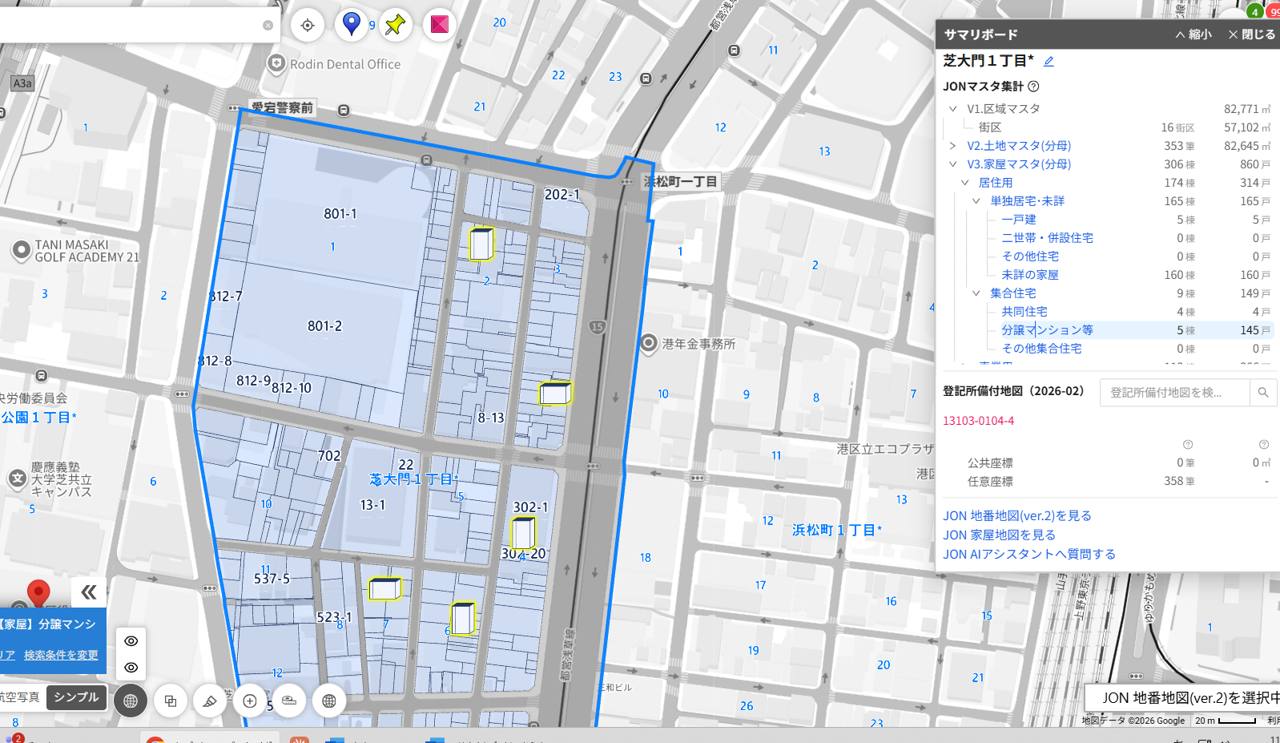Clear the search box with the X icon
Screen dimensions: 1280x743
tap(268, 25)
